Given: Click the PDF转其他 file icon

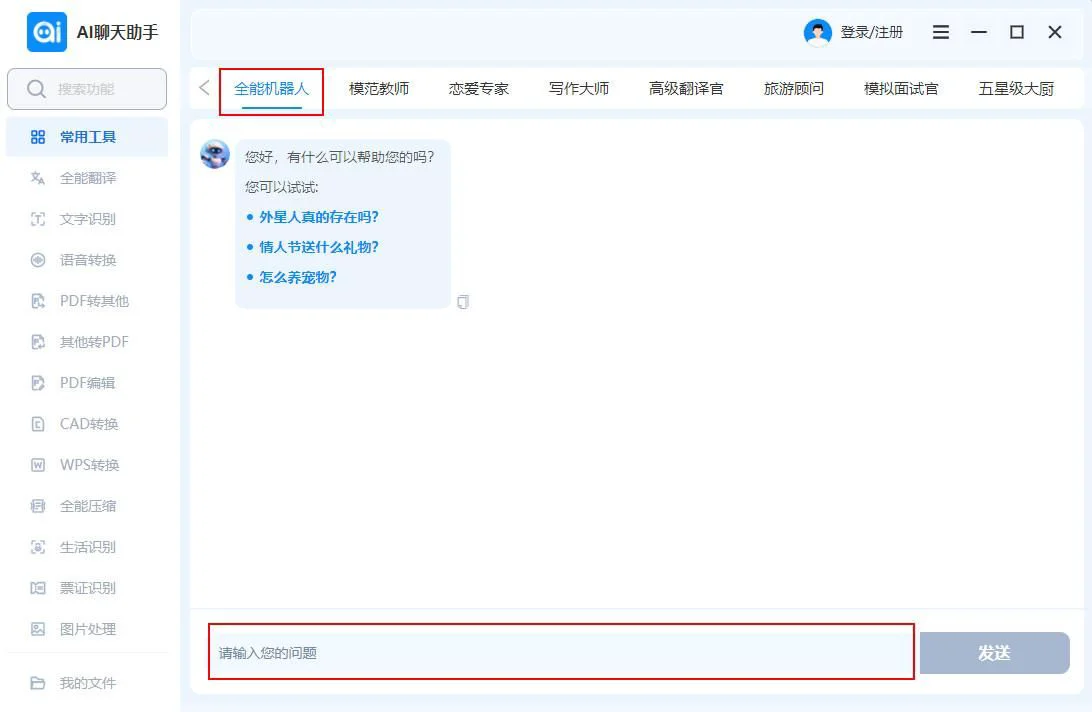Looking at the screenshot, I should (x=38, y=302).
